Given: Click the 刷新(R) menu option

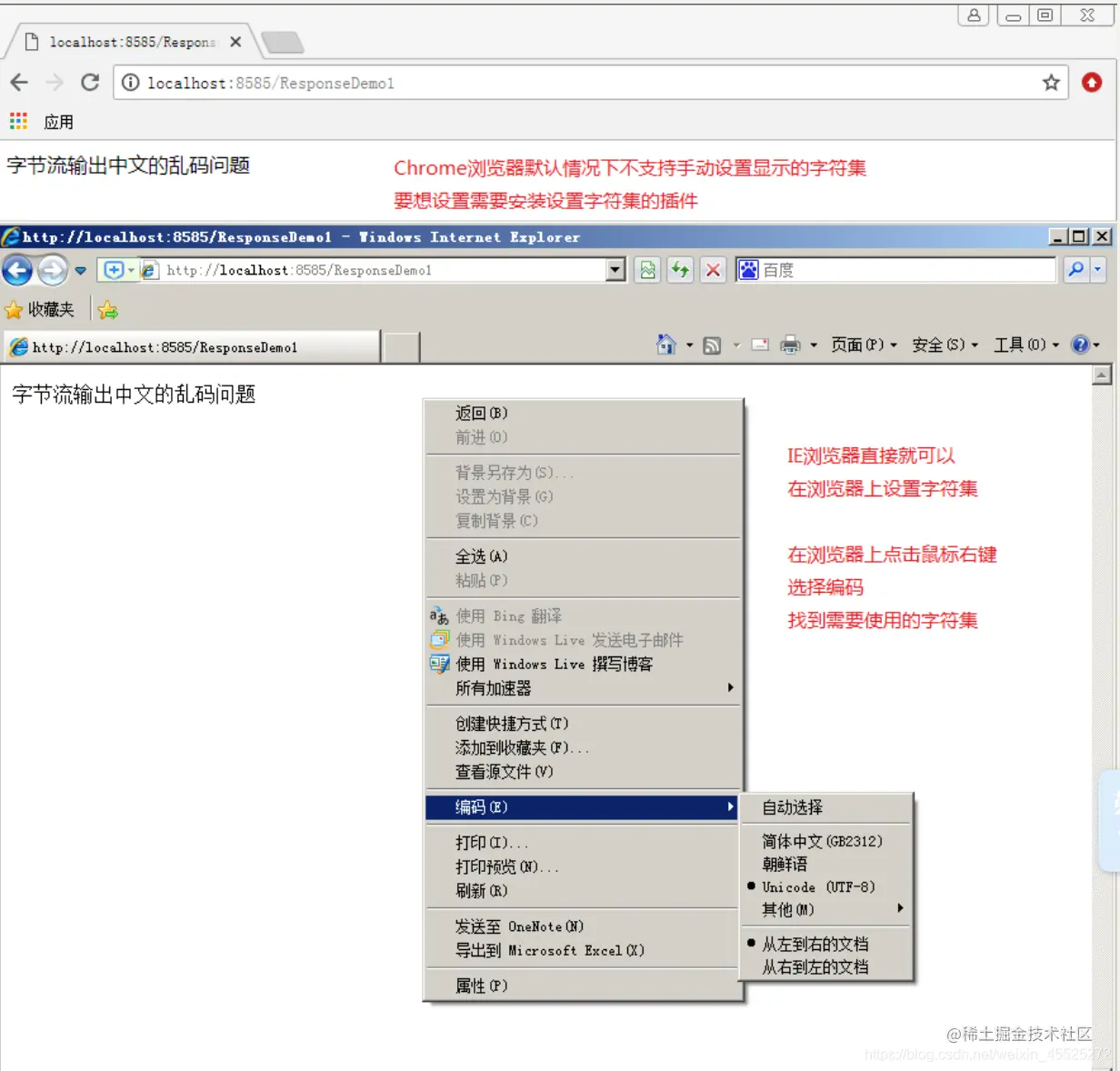Looking at the screenshot, I should [x=484, y=890].
